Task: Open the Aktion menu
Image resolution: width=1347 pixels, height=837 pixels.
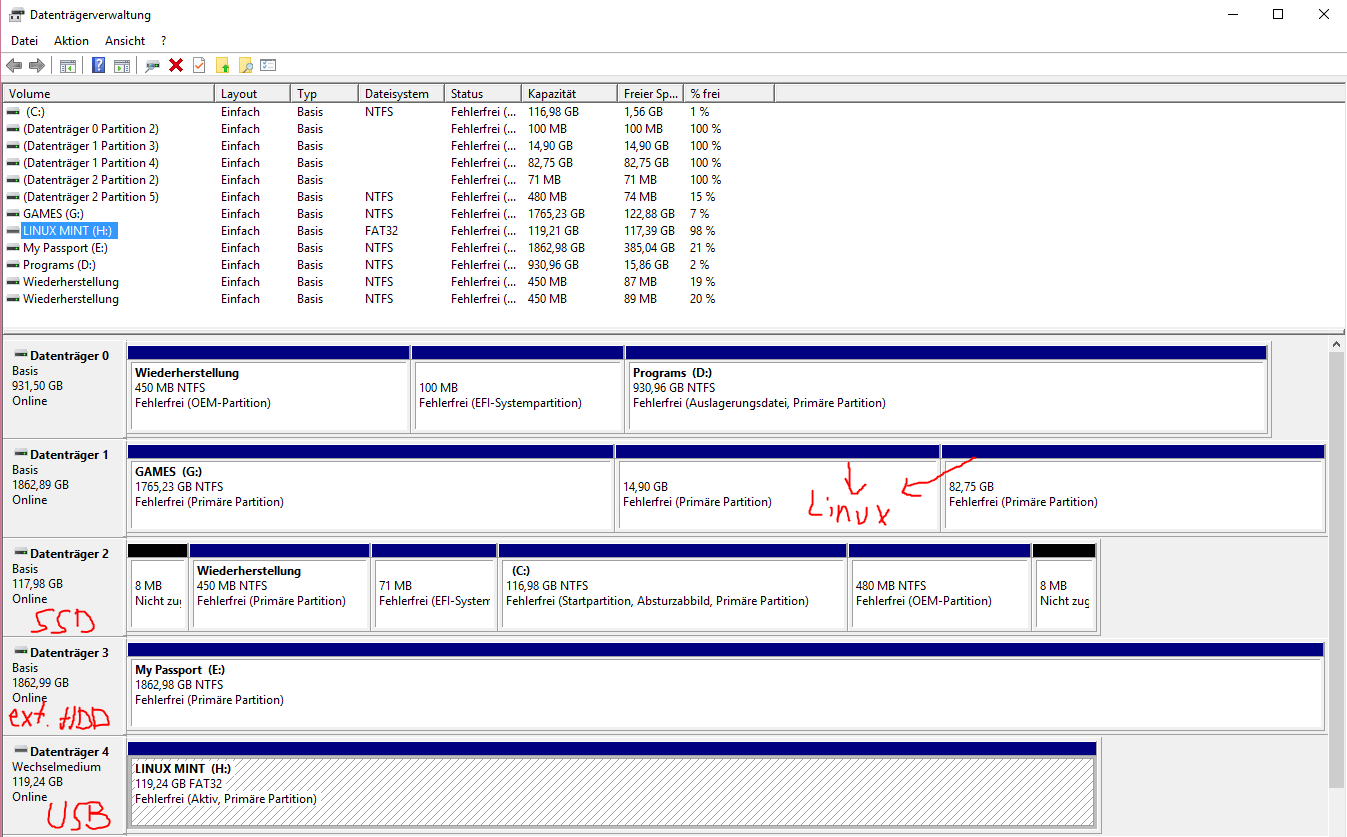Action: 71,41
